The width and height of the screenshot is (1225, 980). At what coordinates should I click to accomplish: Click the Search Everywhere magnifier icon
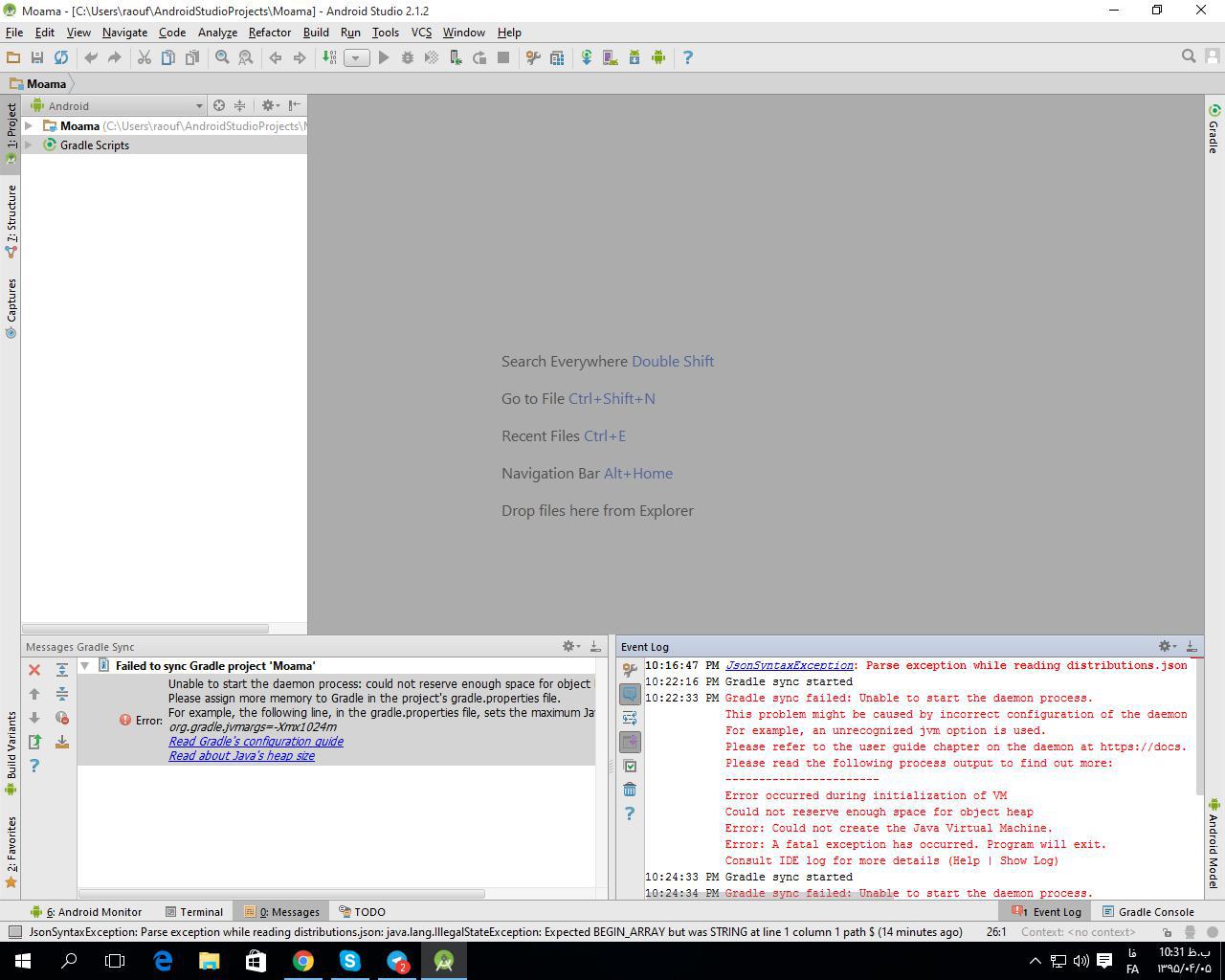1189,56
